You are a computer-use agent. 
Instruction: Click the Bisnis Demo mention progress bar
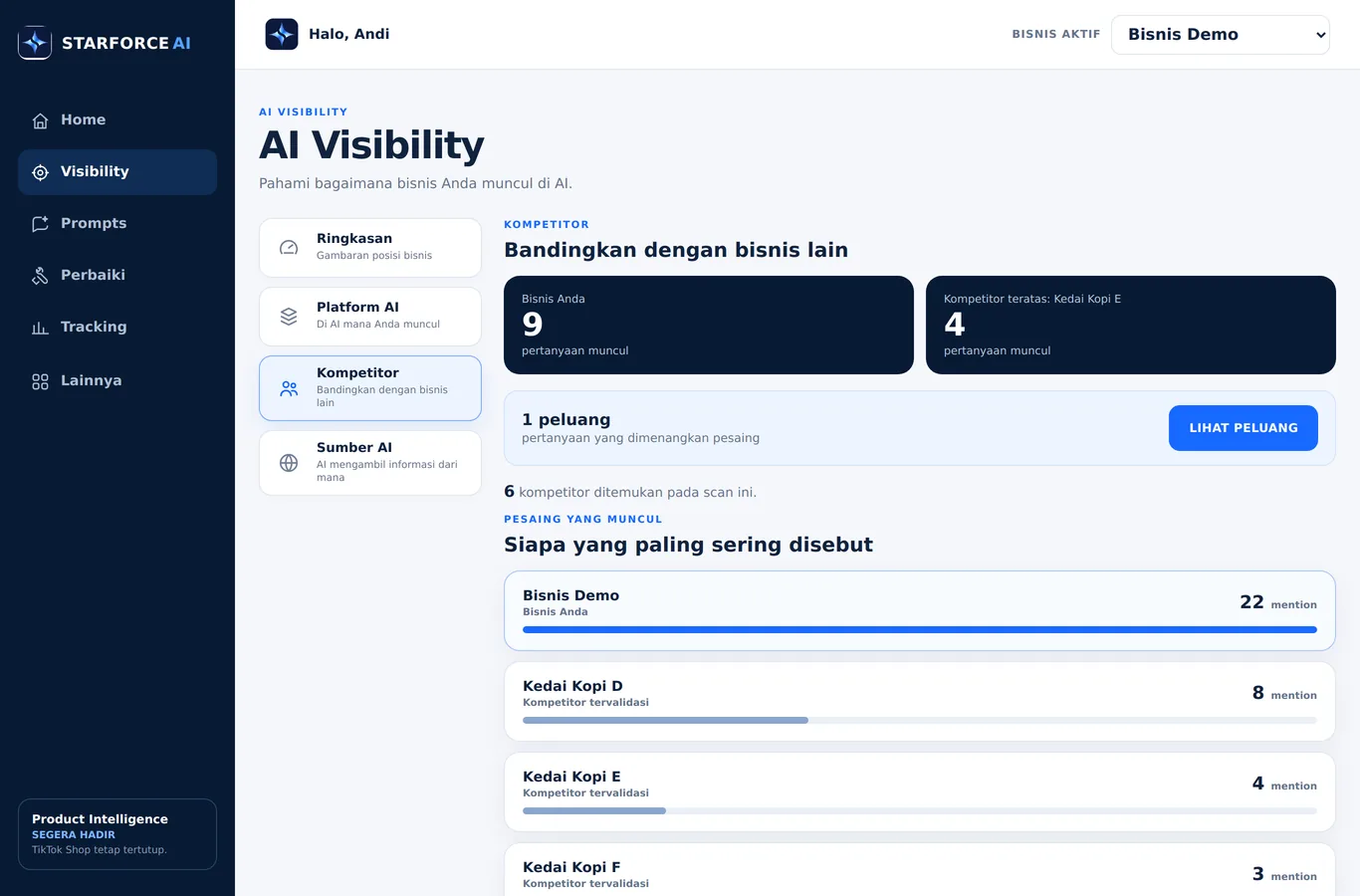[x=920, y=629]
